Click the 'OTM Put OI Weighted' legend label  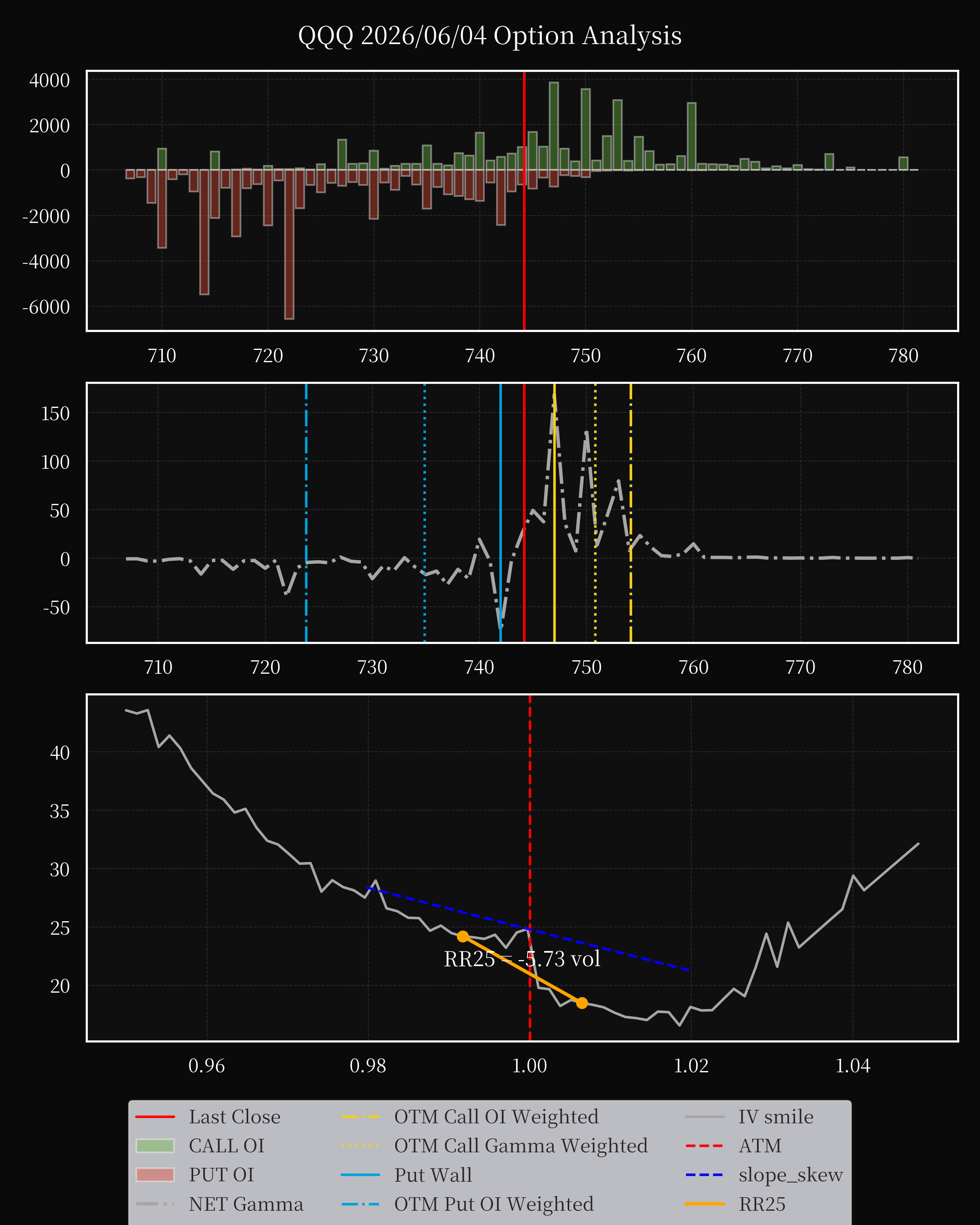(494, 1204)
